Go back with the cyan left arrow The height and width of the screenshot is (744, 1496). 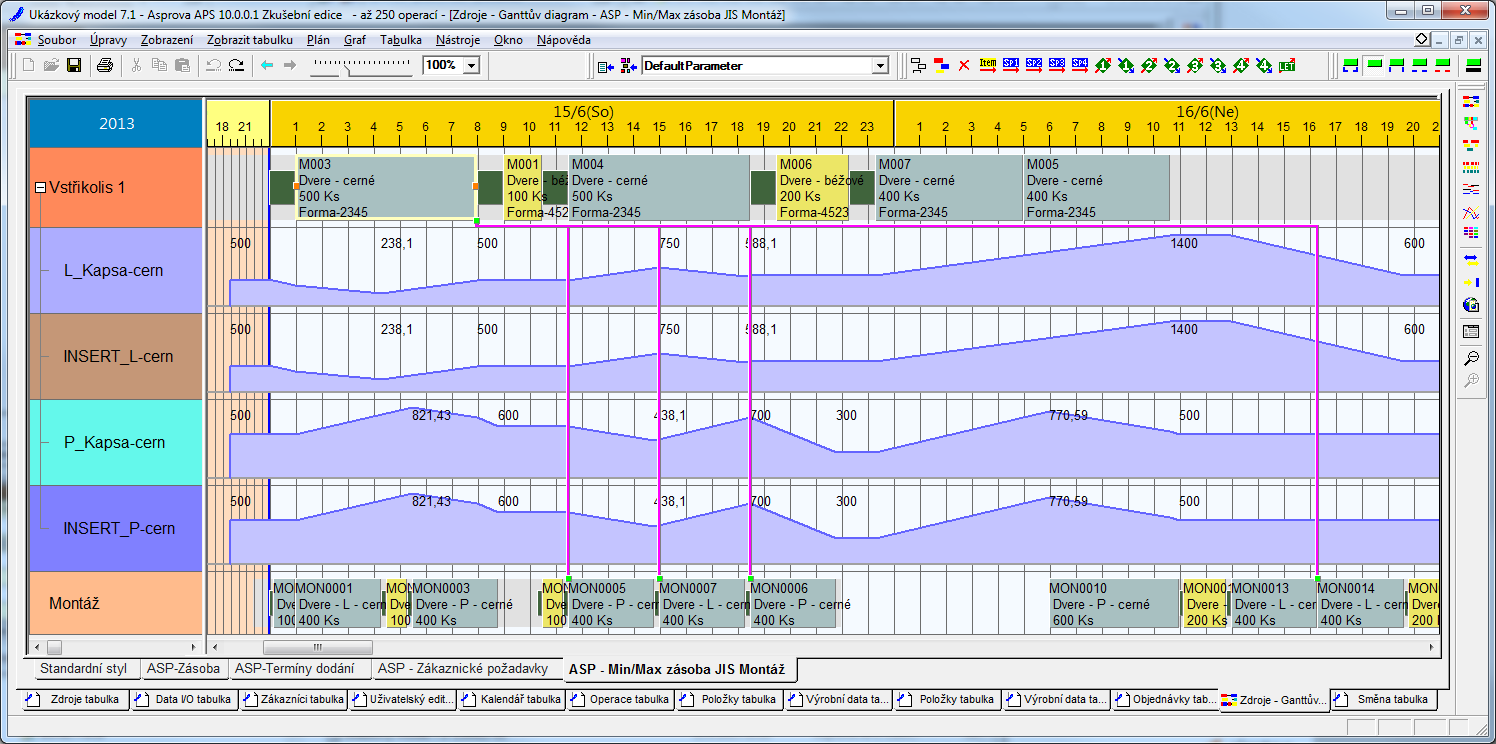(267, 65)
